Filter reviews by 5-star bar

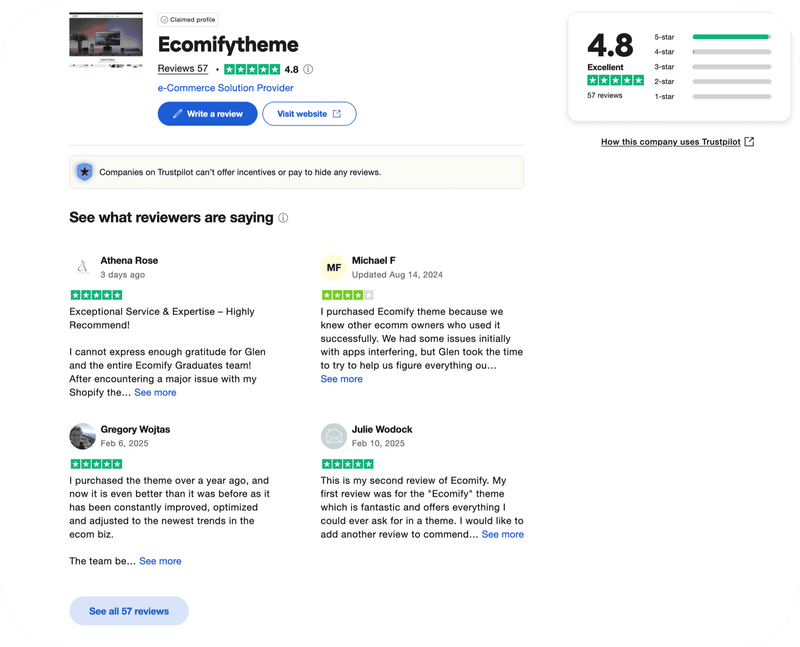pyautogui.click(x=731, y=37)
